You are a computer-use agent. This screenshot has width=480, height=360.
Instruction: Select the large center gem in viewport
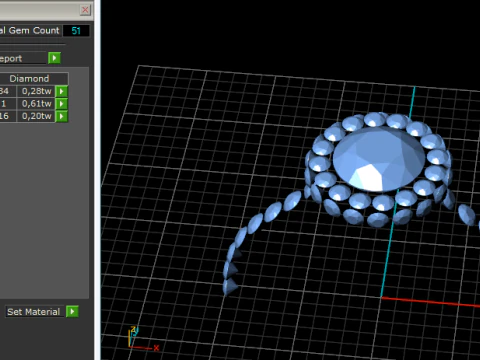coord(379,159)
